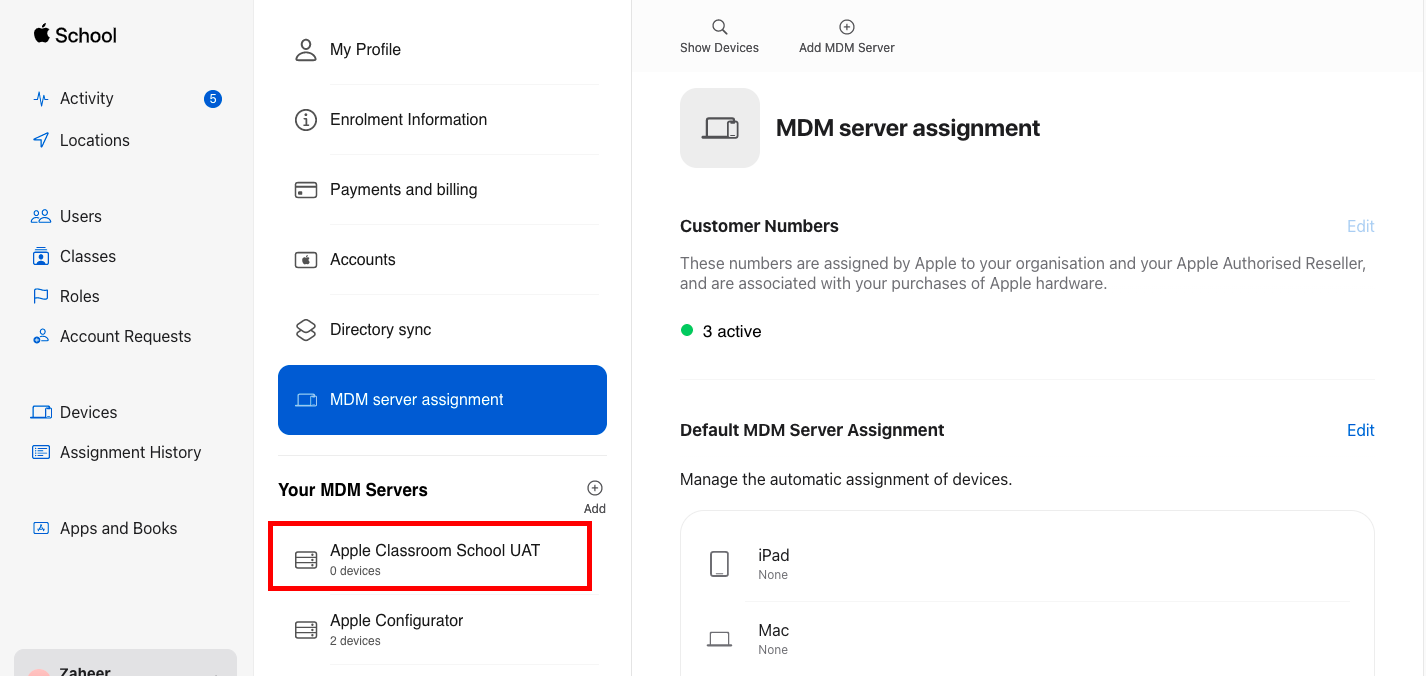Click the Roles flag icon
Viewport: 1426px width, 676px height.
click(x=41, y=296)
